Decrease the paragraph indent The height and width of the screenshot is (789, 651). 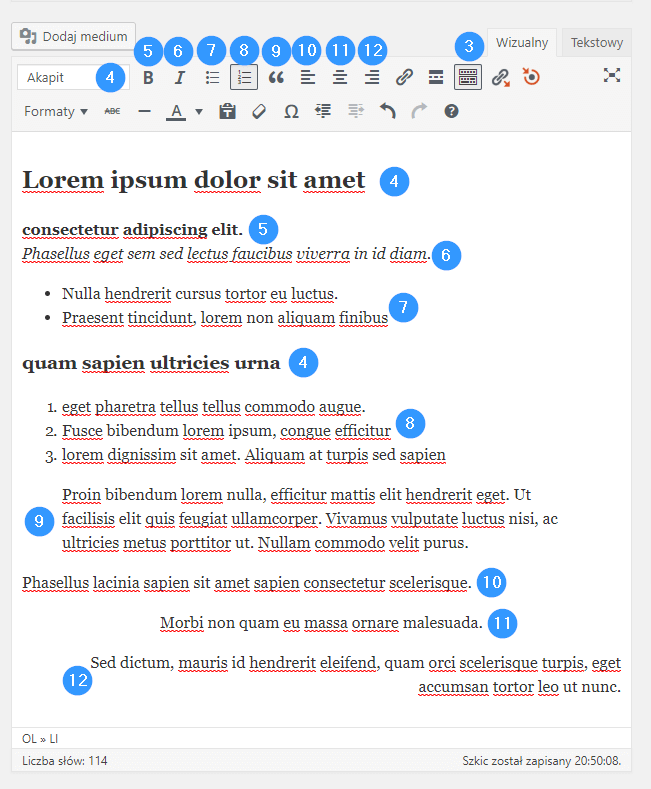click(x=323, y=111)
